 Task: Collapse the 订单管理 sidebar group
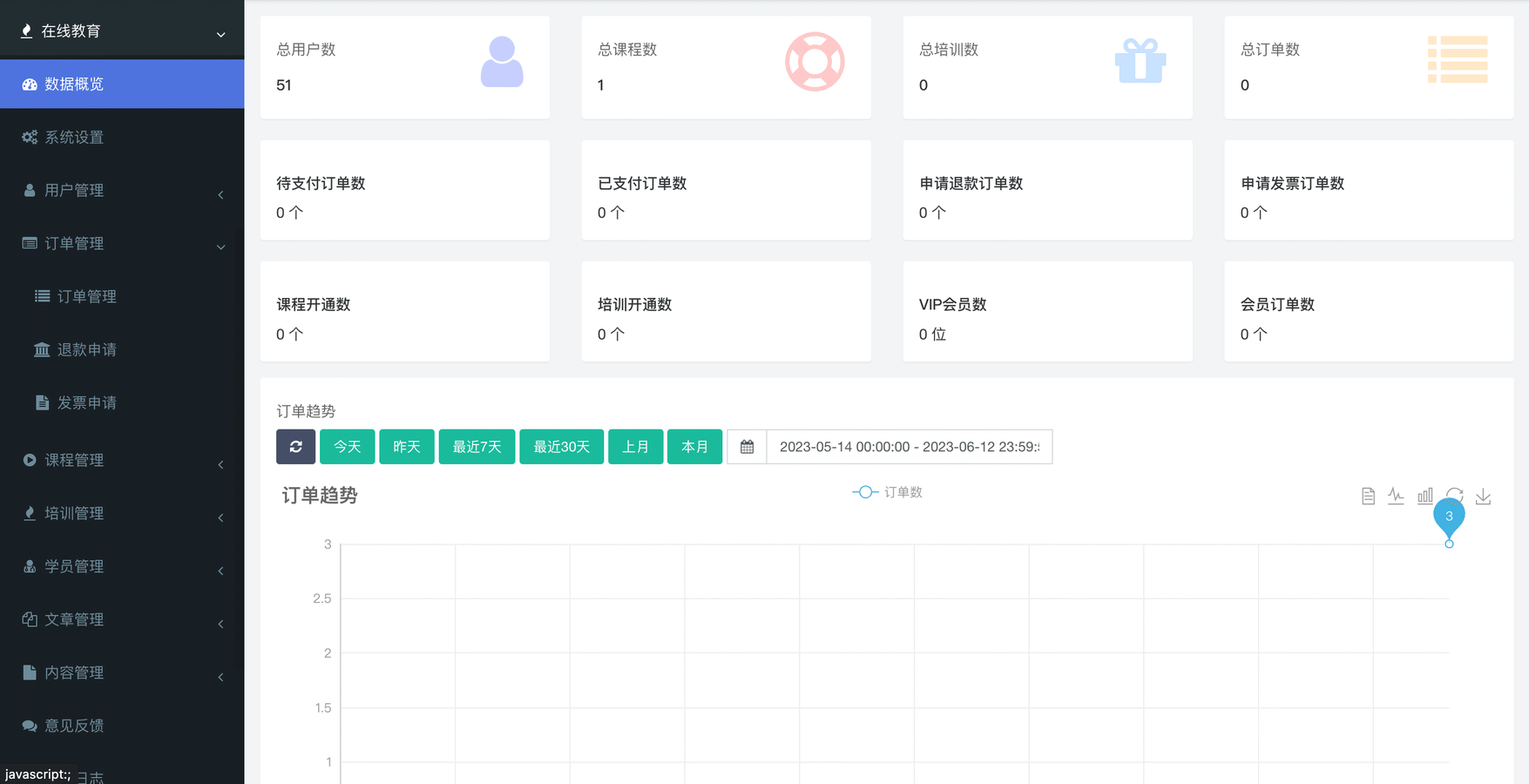pyautogui.click(x=122, y=244)
